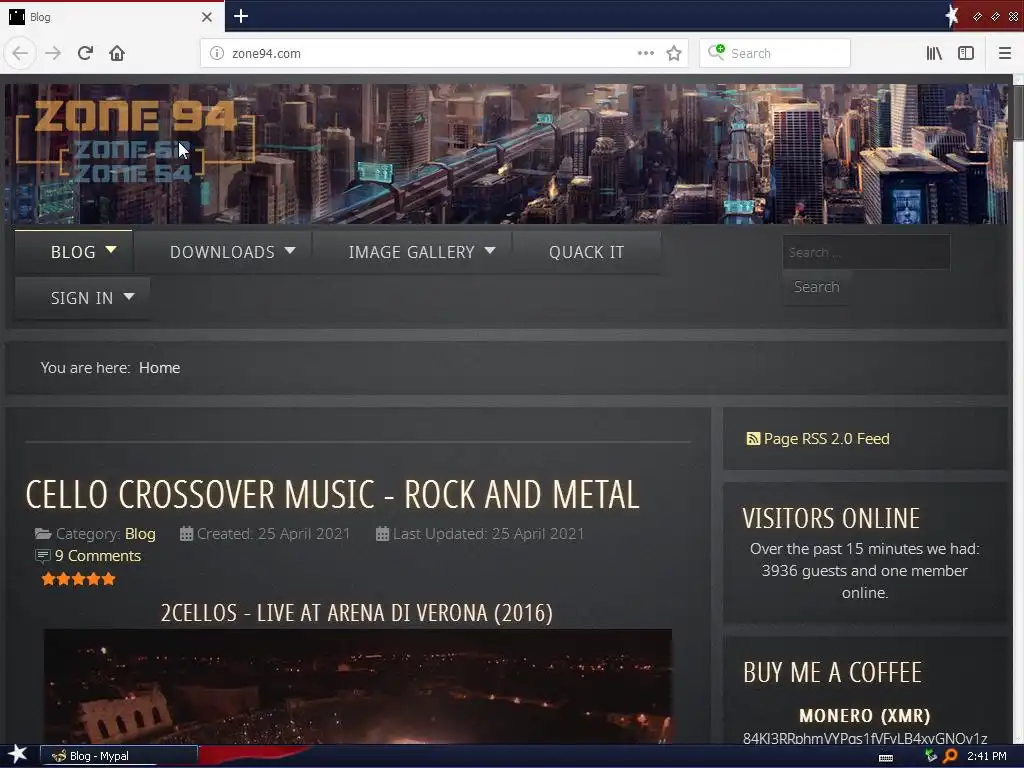1024x768 pixels.
Task: Click the search engine magnifier icon
Action: tap(716, 52)
